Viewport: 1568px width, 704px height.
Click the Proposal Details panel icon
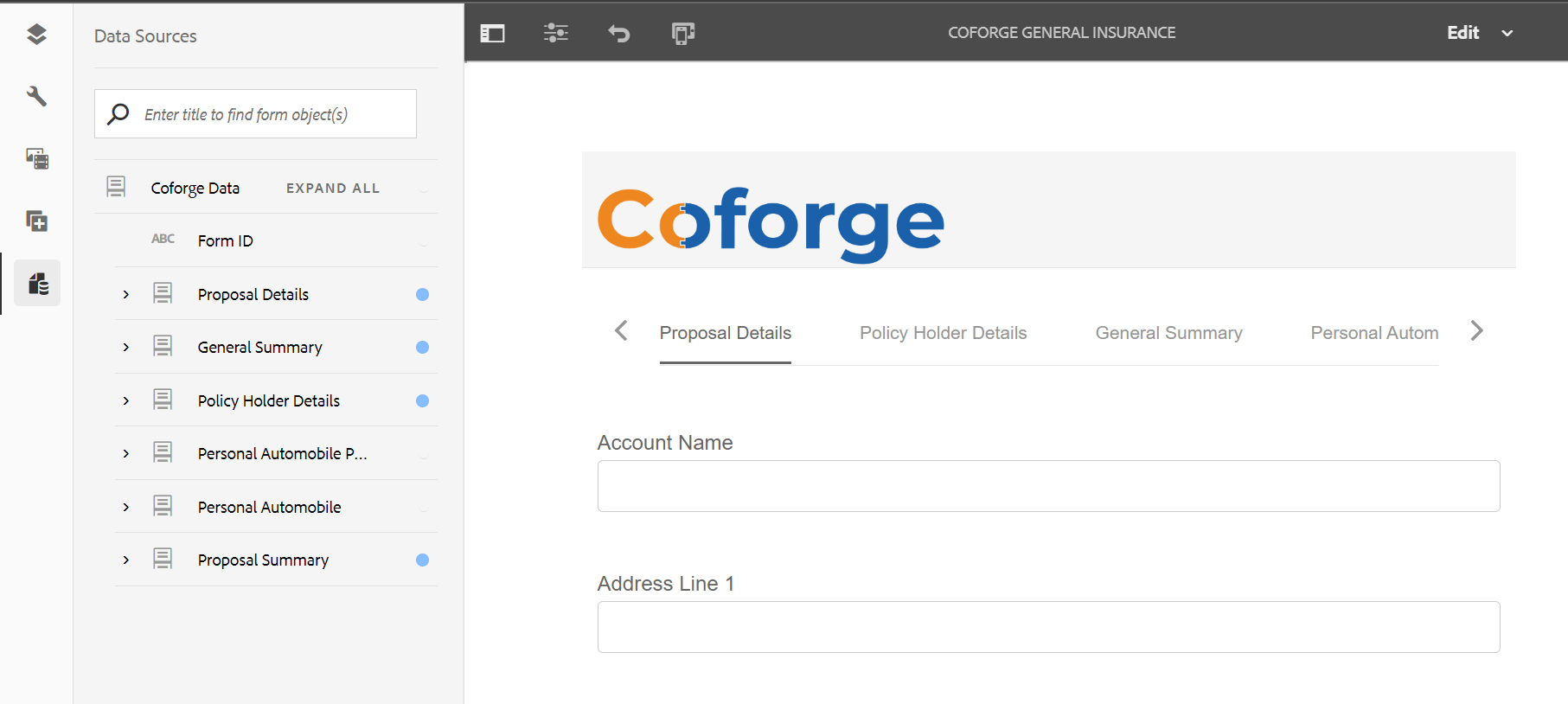point(163,293)
